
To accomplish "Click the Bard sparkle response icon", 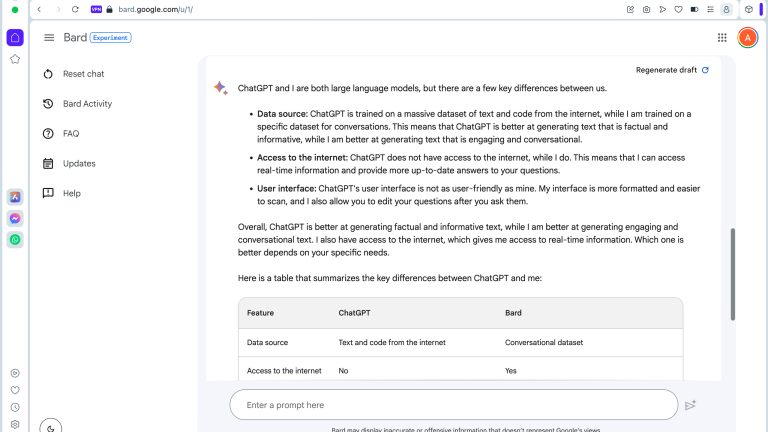I will pos(220,88).
